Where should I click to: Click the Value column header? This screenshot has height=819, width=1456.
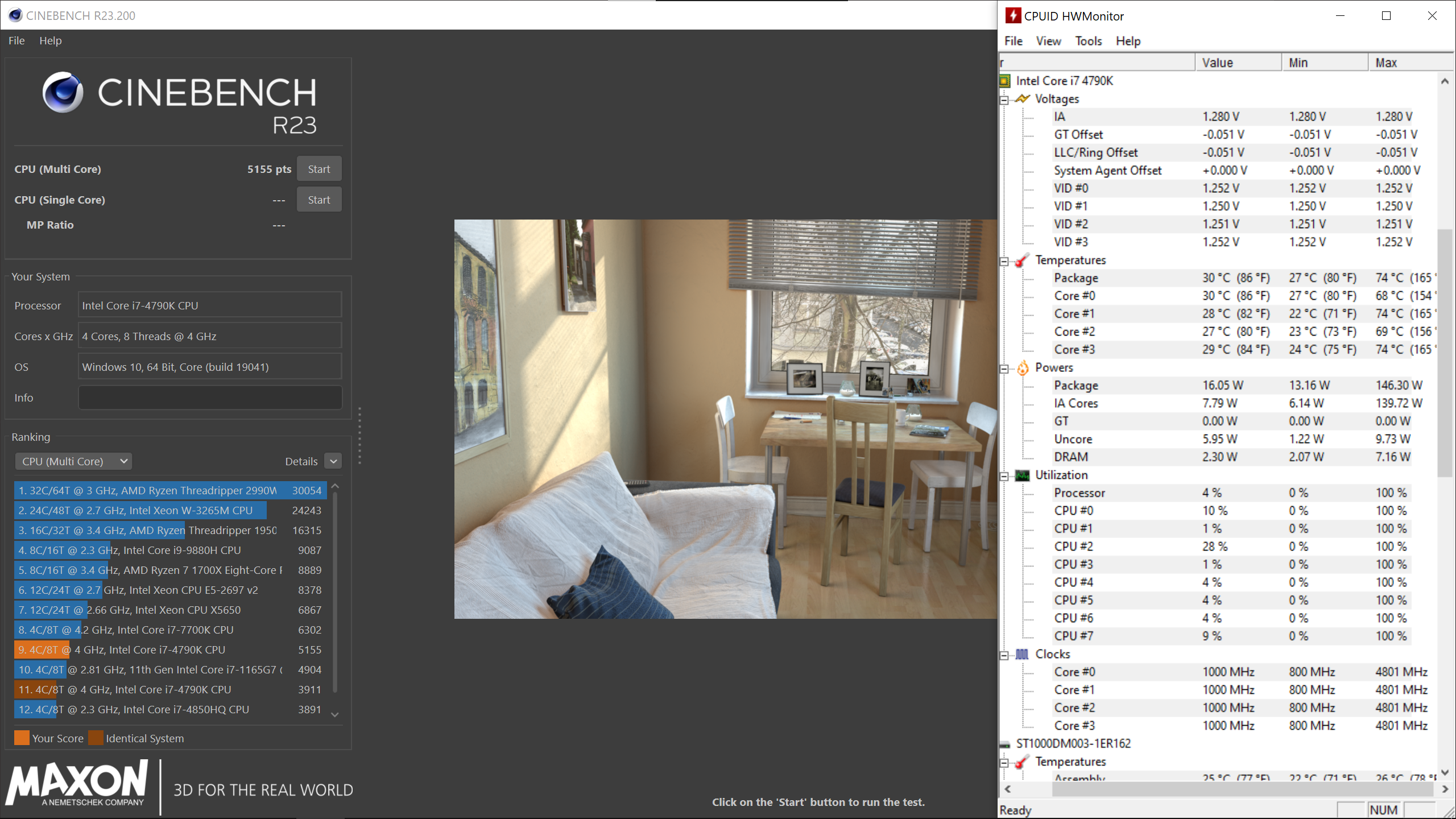(x=1238, y=63)
